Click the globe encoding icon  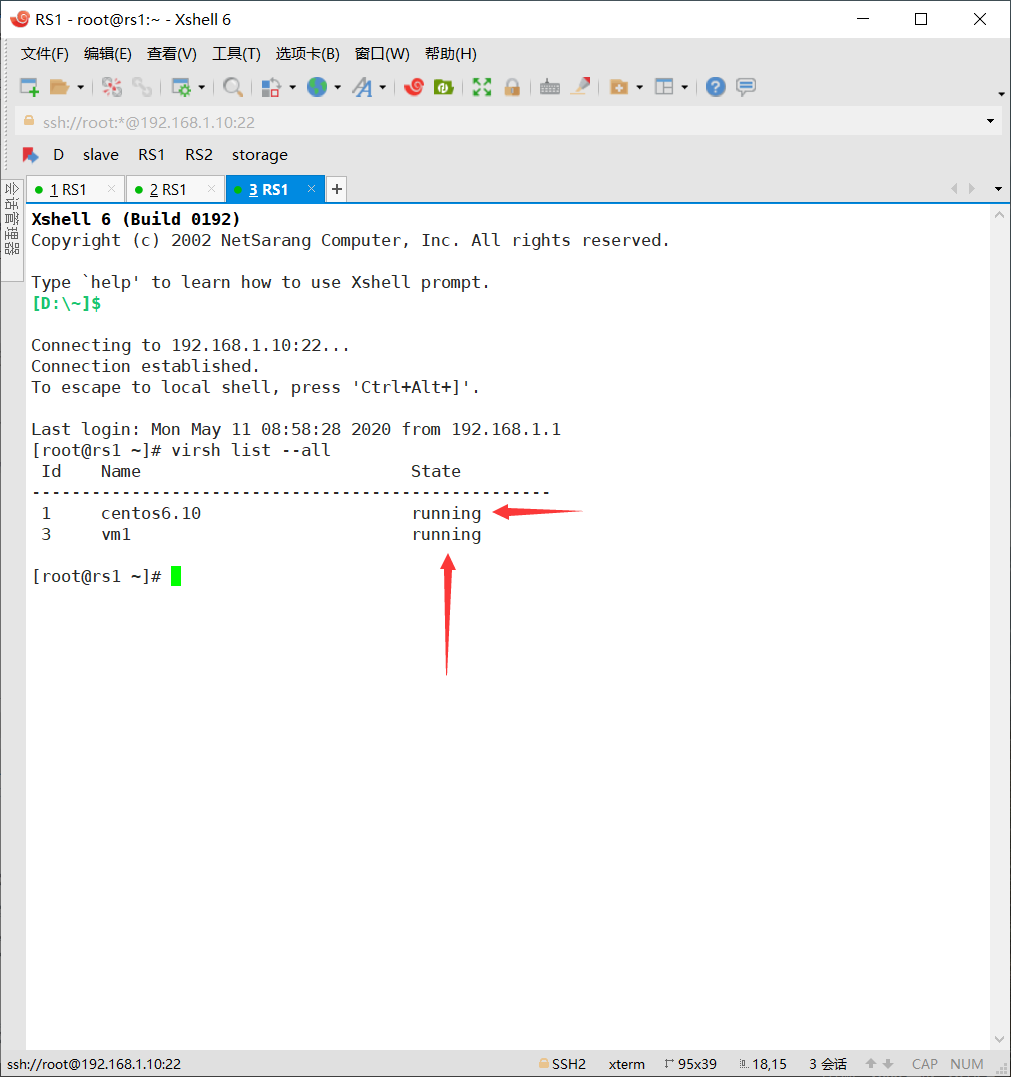coord(317,87)
